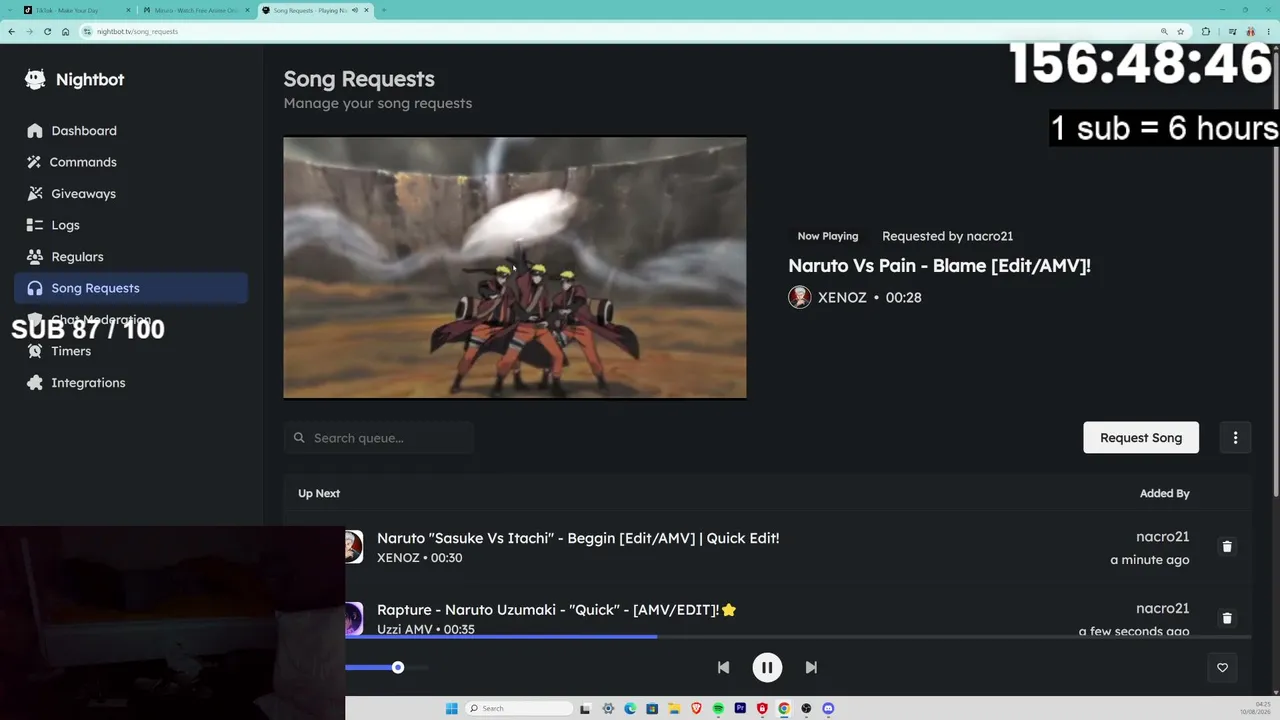Open Brave browser from the taskbar
The height and width of the screenshot is (720, 1280).
tap(696, 708)
